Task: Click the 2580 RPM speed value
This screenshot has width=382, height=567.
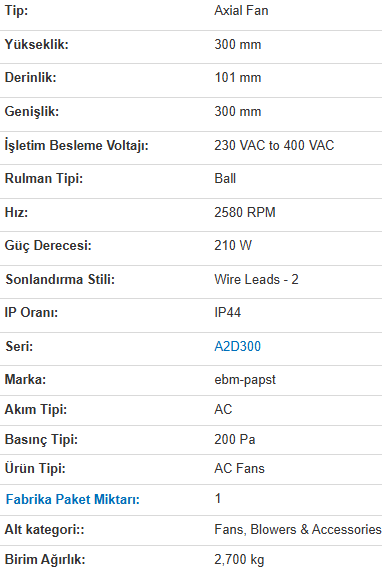Action: [x=245, y=212]
